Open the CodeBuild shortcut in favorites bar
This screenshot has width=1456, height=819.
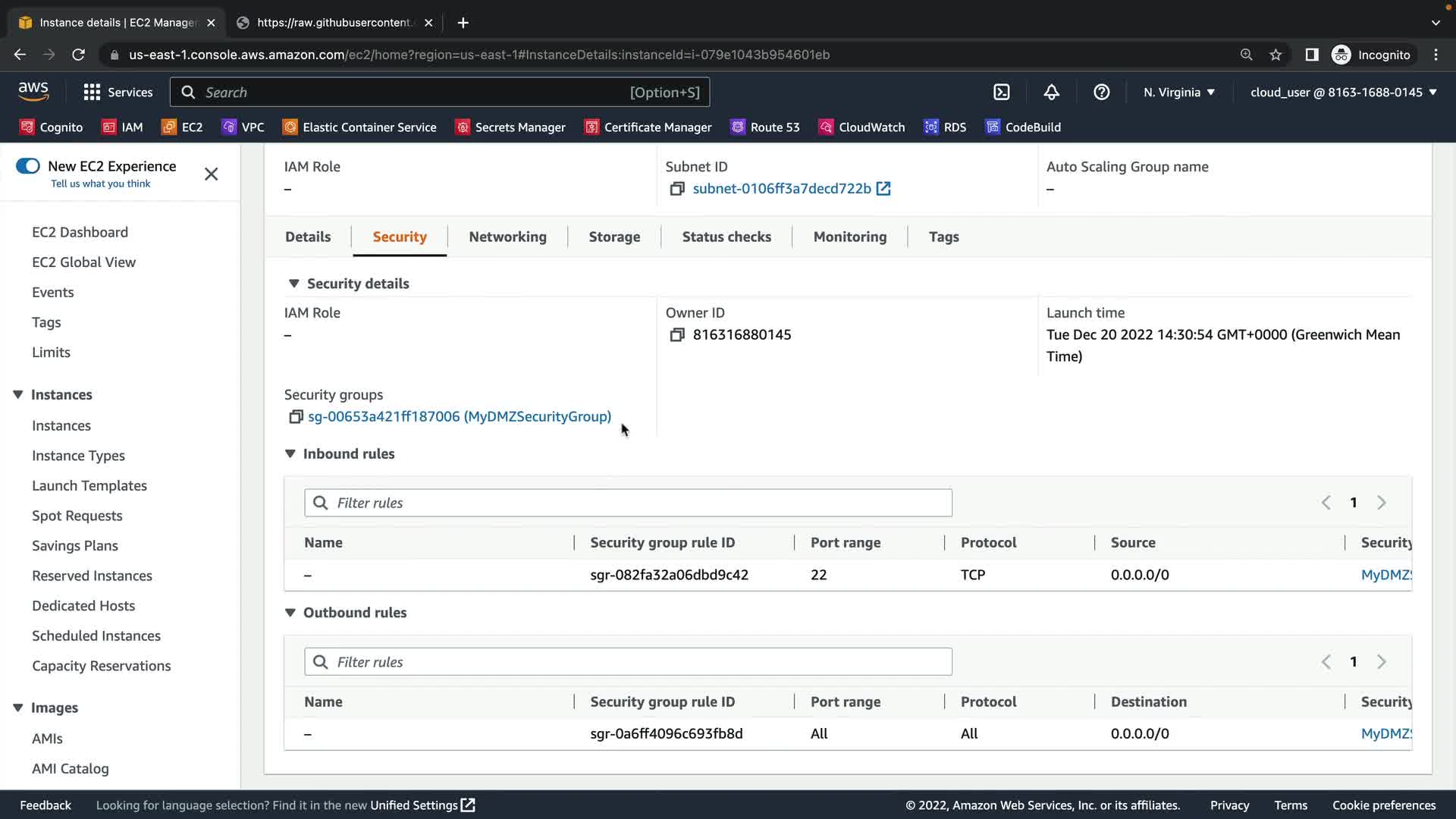1023,127
